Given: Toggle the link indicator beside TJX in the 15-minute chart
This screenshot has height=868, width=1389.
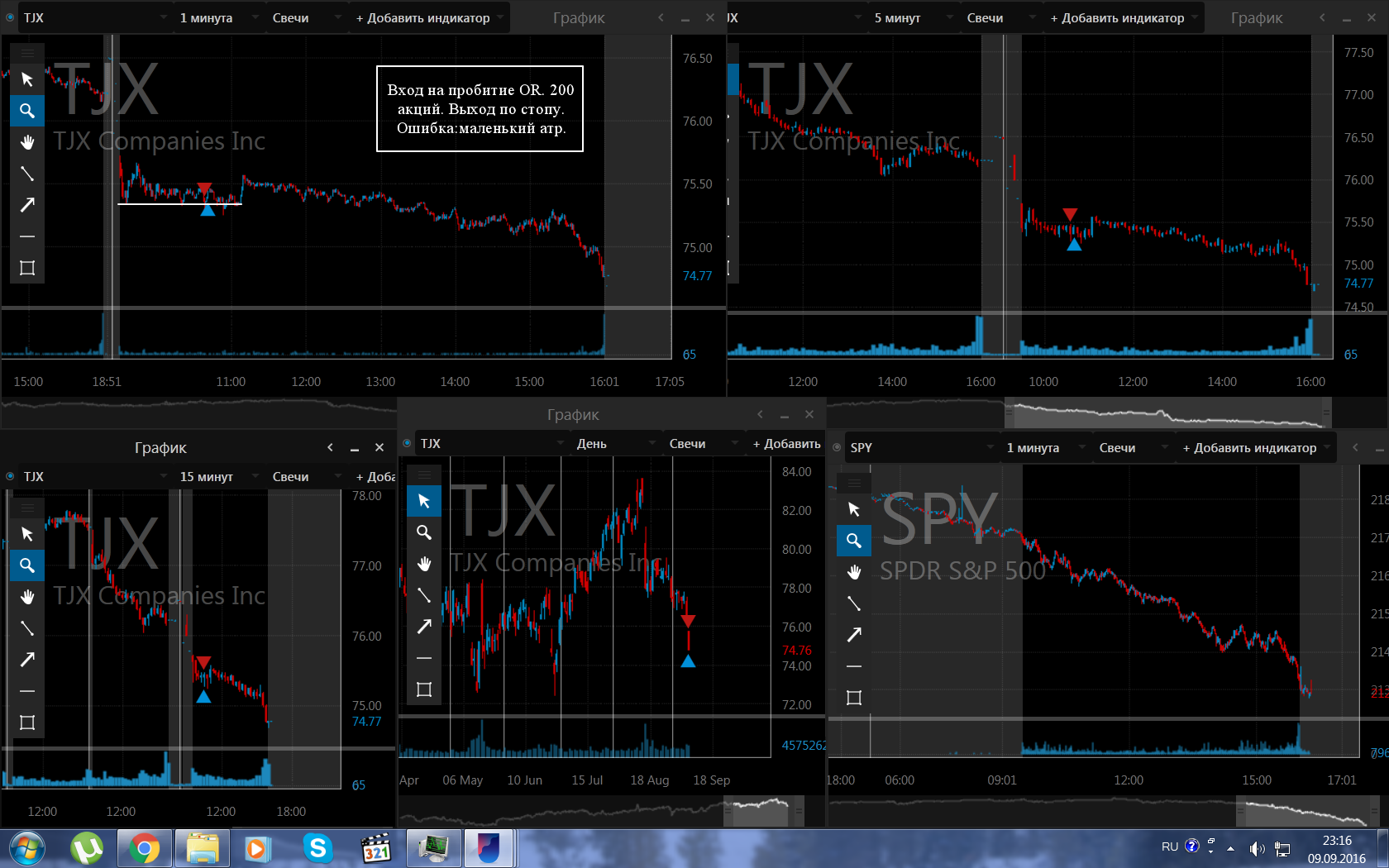Looking at the screenshot, I should click(x=10, y=476).
